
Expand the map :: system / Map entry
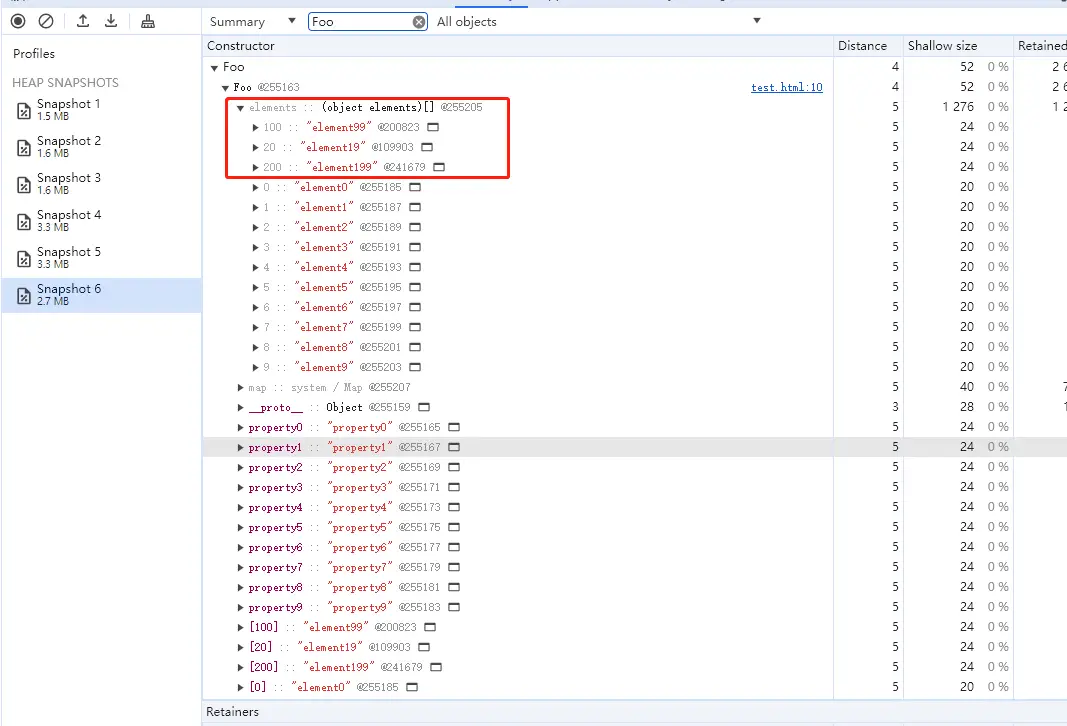pos(241,387)
